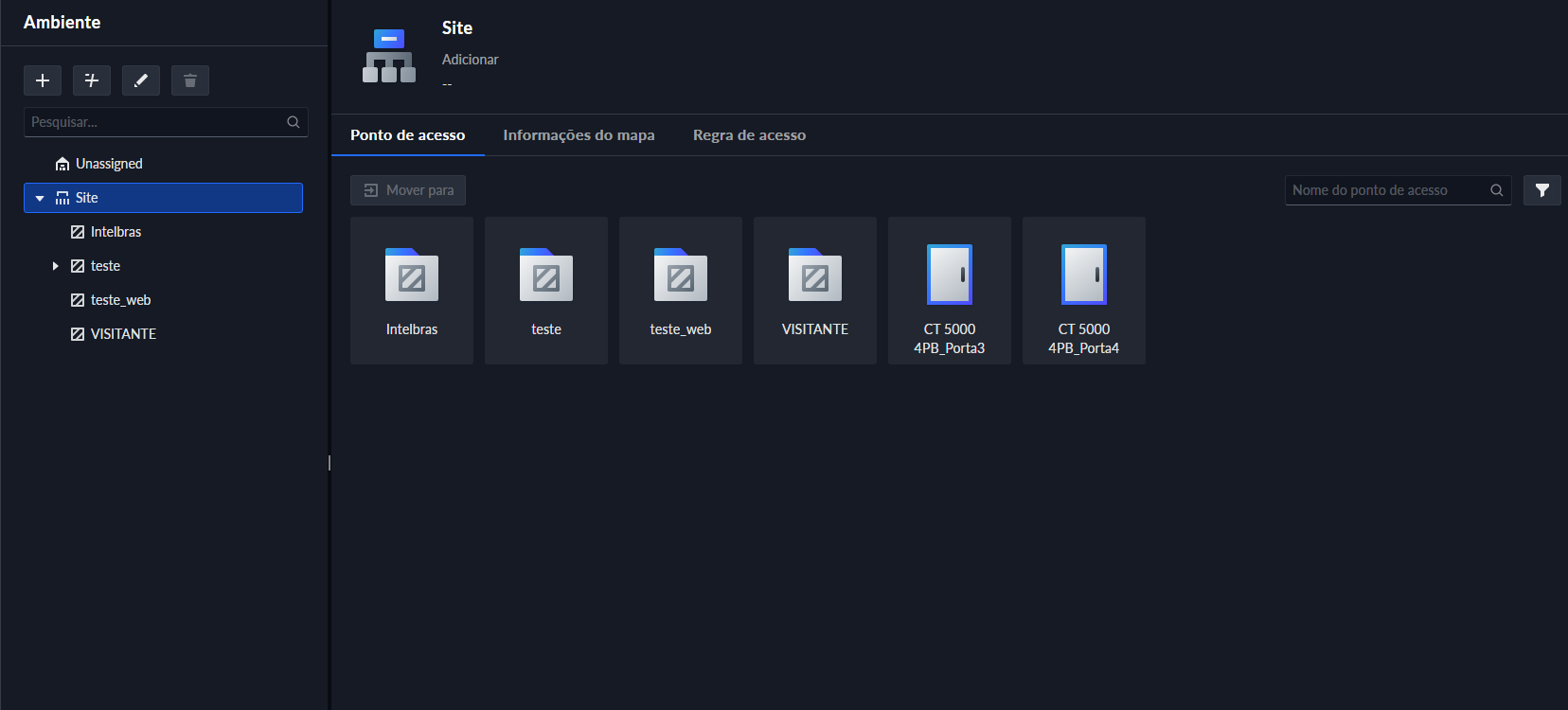
Task: Select the CT 5000 4PB_Porta4 door icon
Action: [1083, 275]
